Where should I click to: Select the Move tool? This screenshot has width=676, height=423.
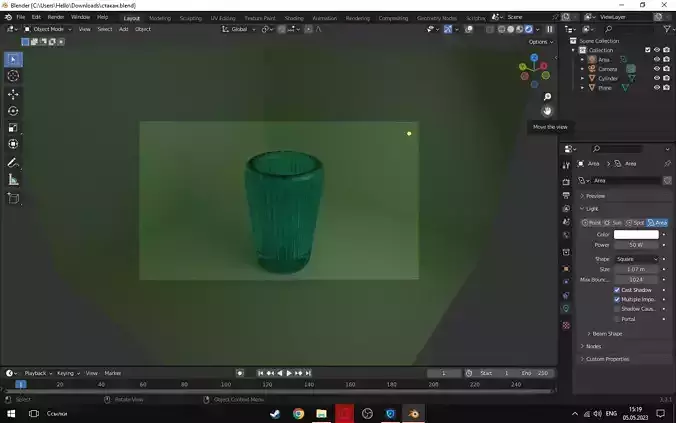pyautogui.click(x=13, y=94)
